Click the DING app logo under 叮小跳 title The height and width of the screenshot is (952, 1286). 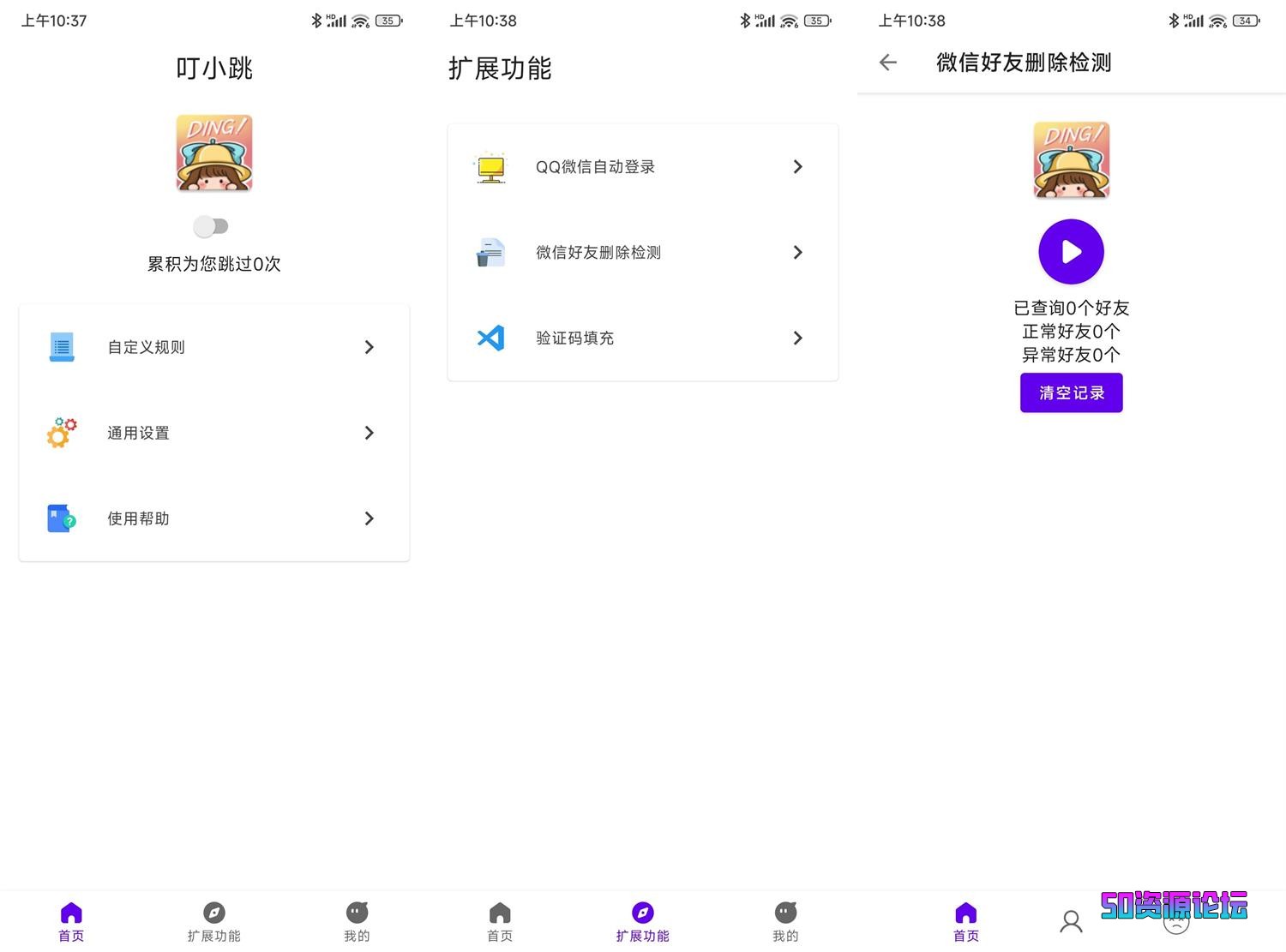click(214, 153)
